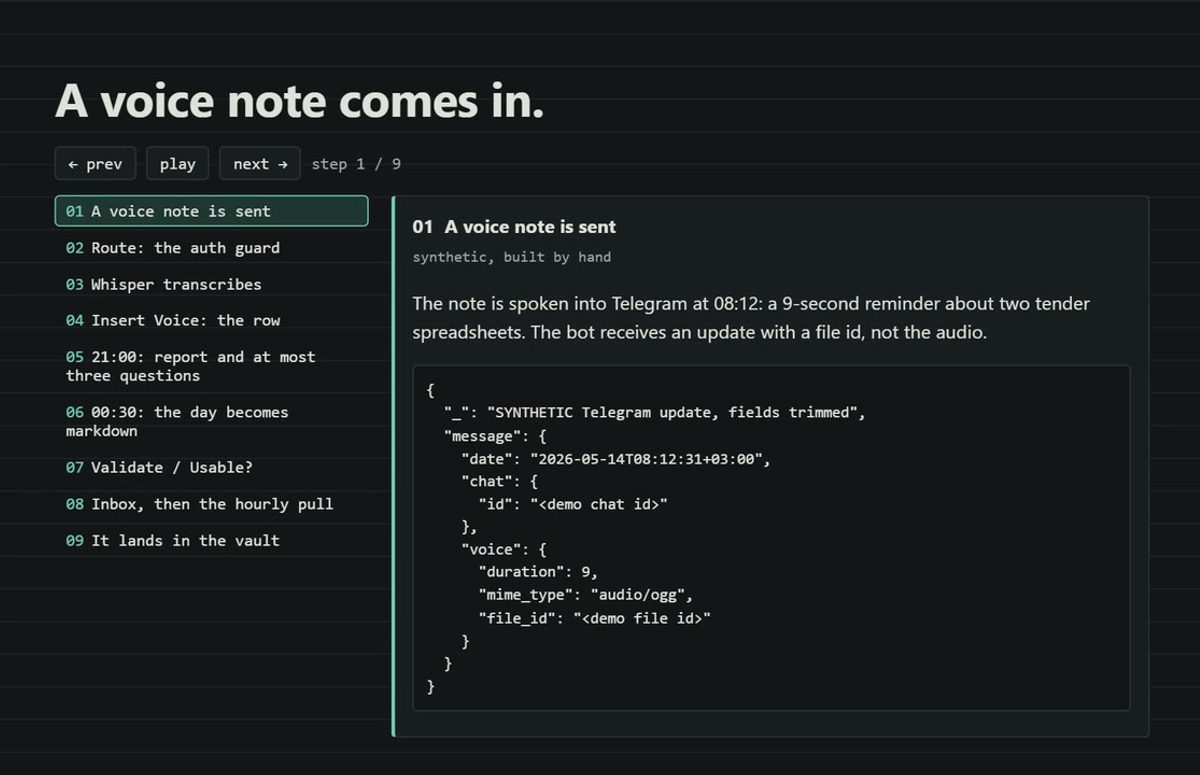Click the '<demo file id>' value

click(x=641, y=618)
